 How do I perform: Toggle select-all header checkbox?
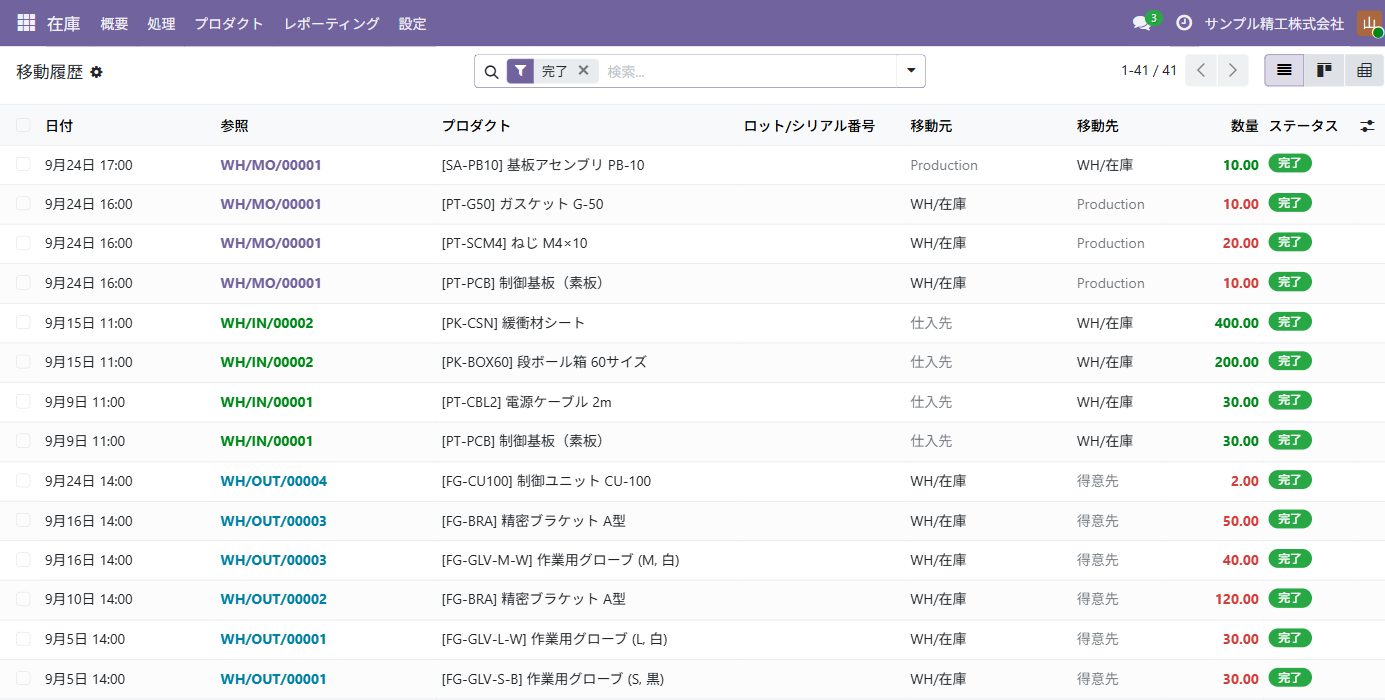[23, 125]
